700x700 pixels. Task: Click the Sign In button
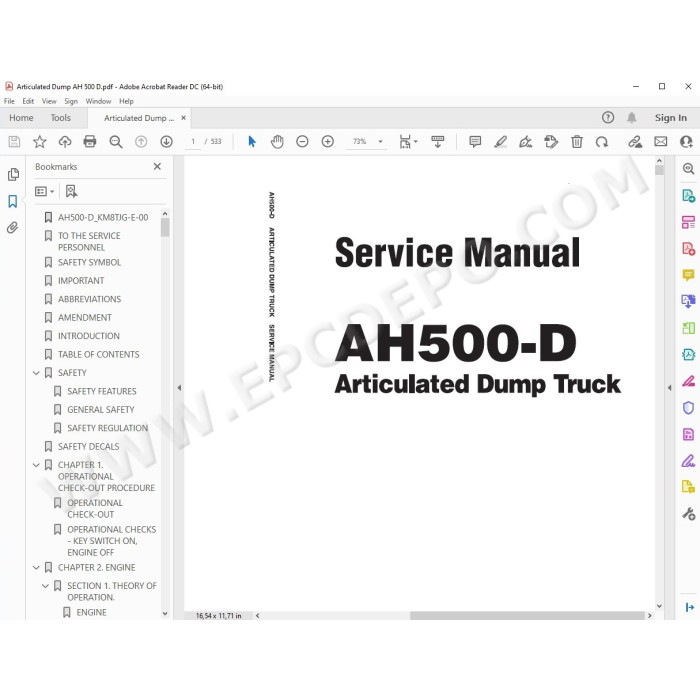pos(671,118)
